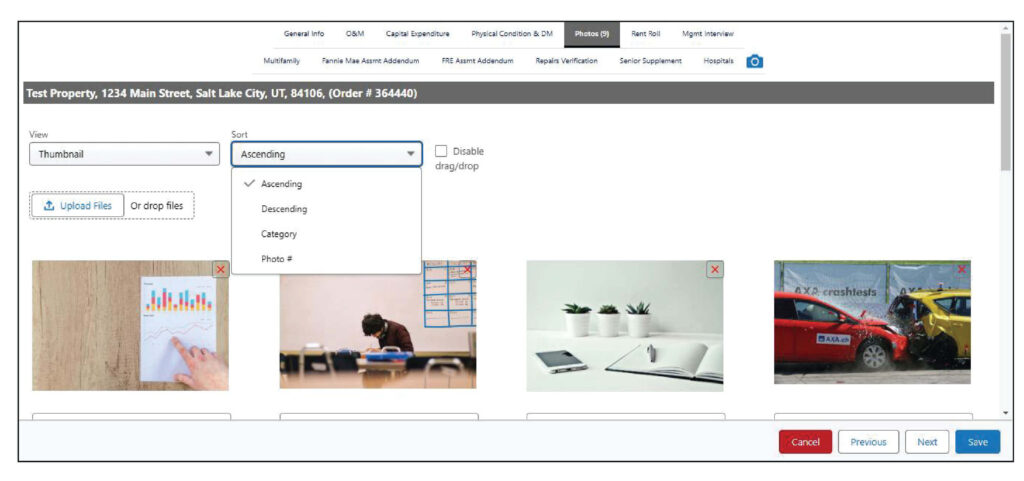Open the Multifamily tab
The image size is (1024, 481).
coord(281,61)
